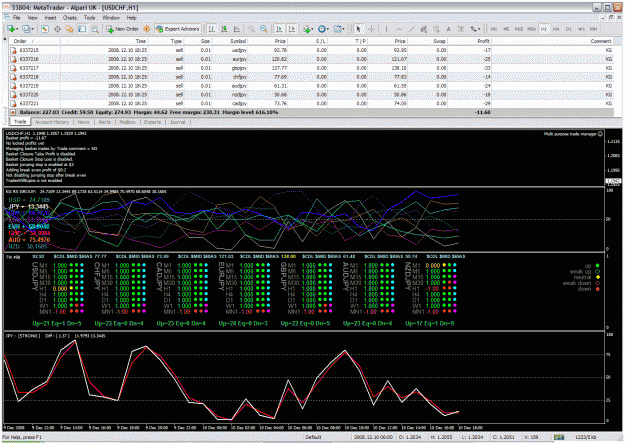Open the Arrows objects dropdown
This screenshot has width=625, height=443.
pyautogui.click(x=475, y=29)
